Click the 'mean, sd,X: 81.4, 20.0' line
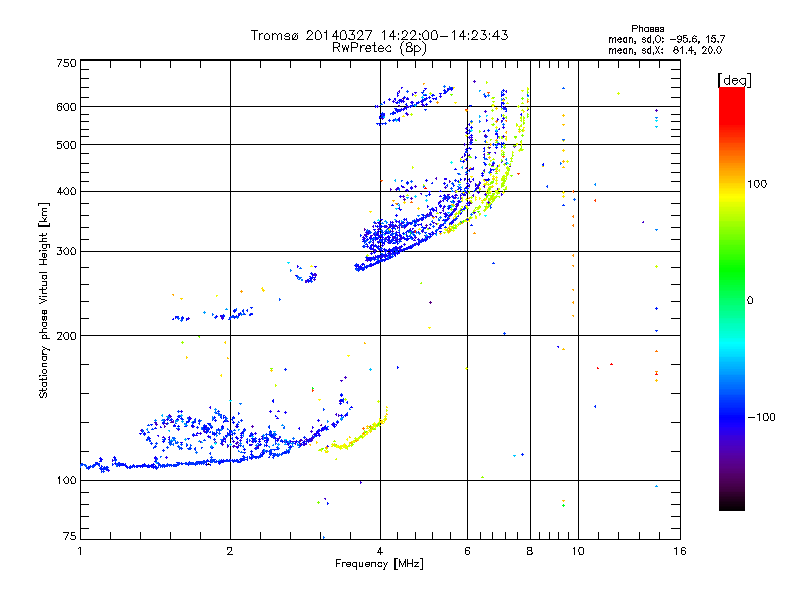Image resolution: width=800 pixels, height=600 pixels. pos(665,50)
